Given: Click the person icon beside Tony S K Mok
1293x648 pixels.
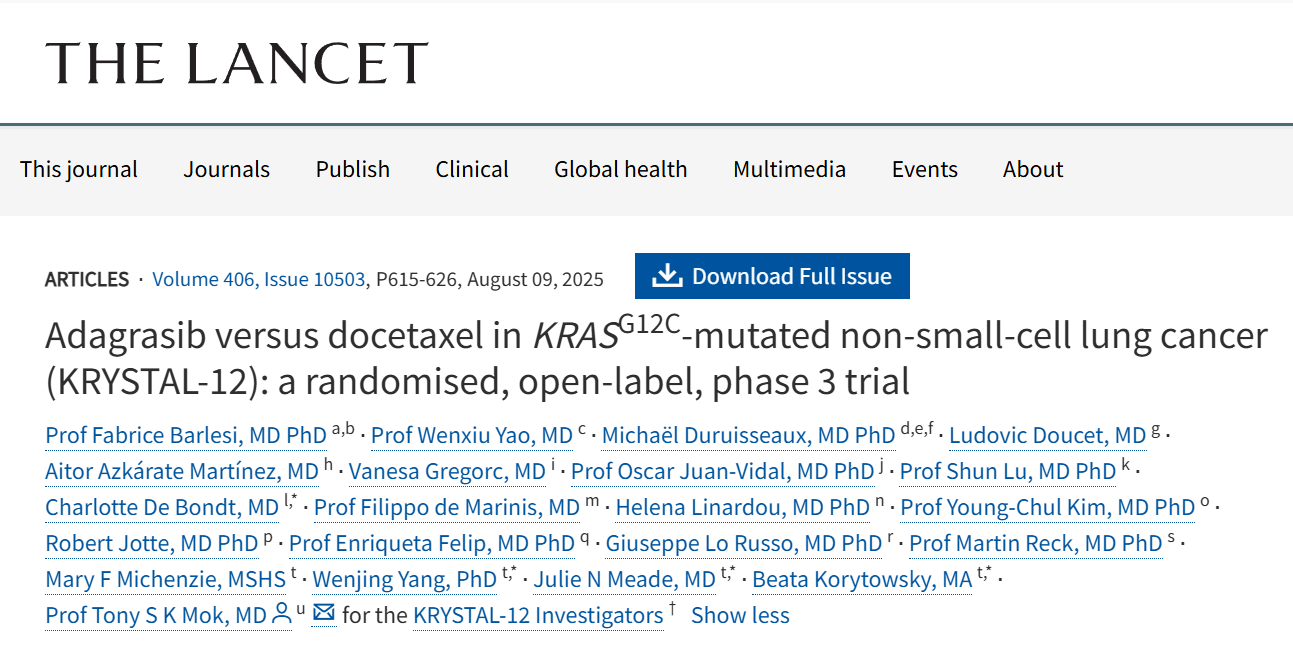Looking at the screenshot, I should 282,615.
